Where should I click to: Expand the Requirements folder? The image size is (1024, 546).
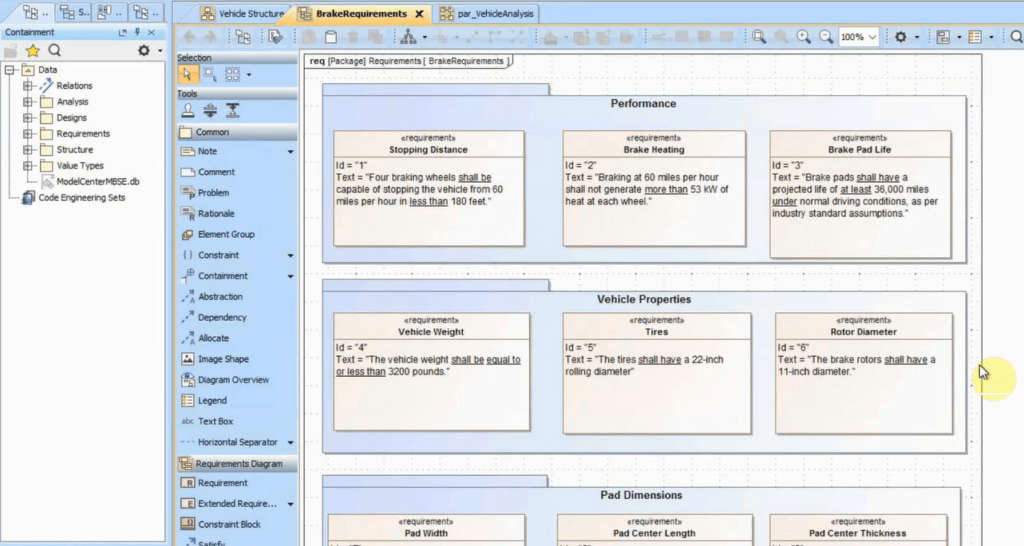(27, 134)
